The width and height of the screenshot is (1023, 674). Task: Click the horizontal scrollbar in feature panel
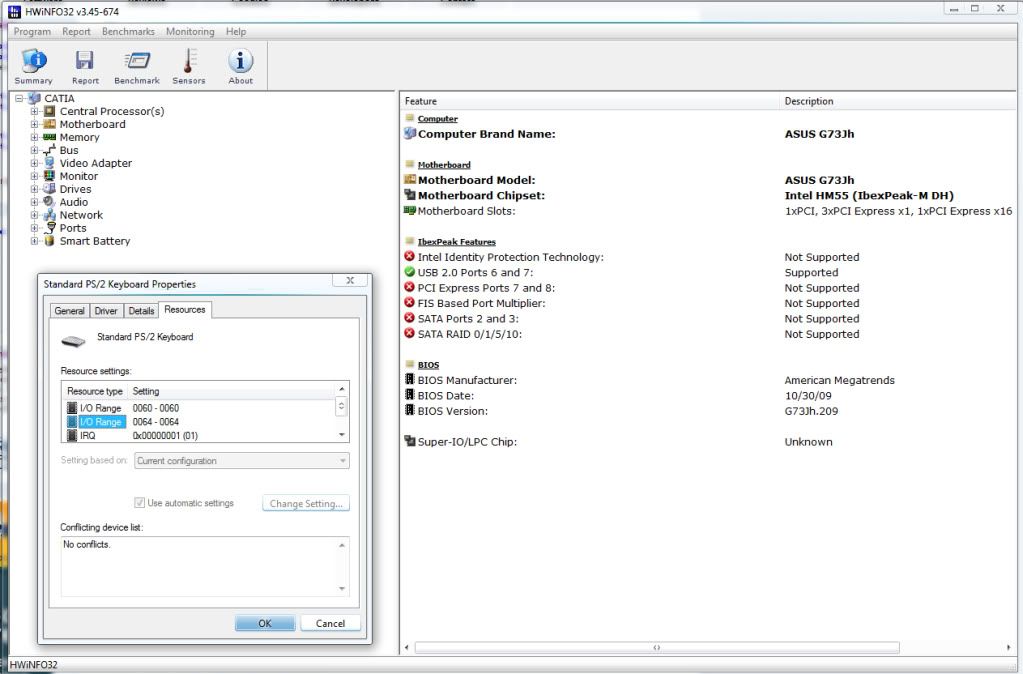tap(657, 647)
